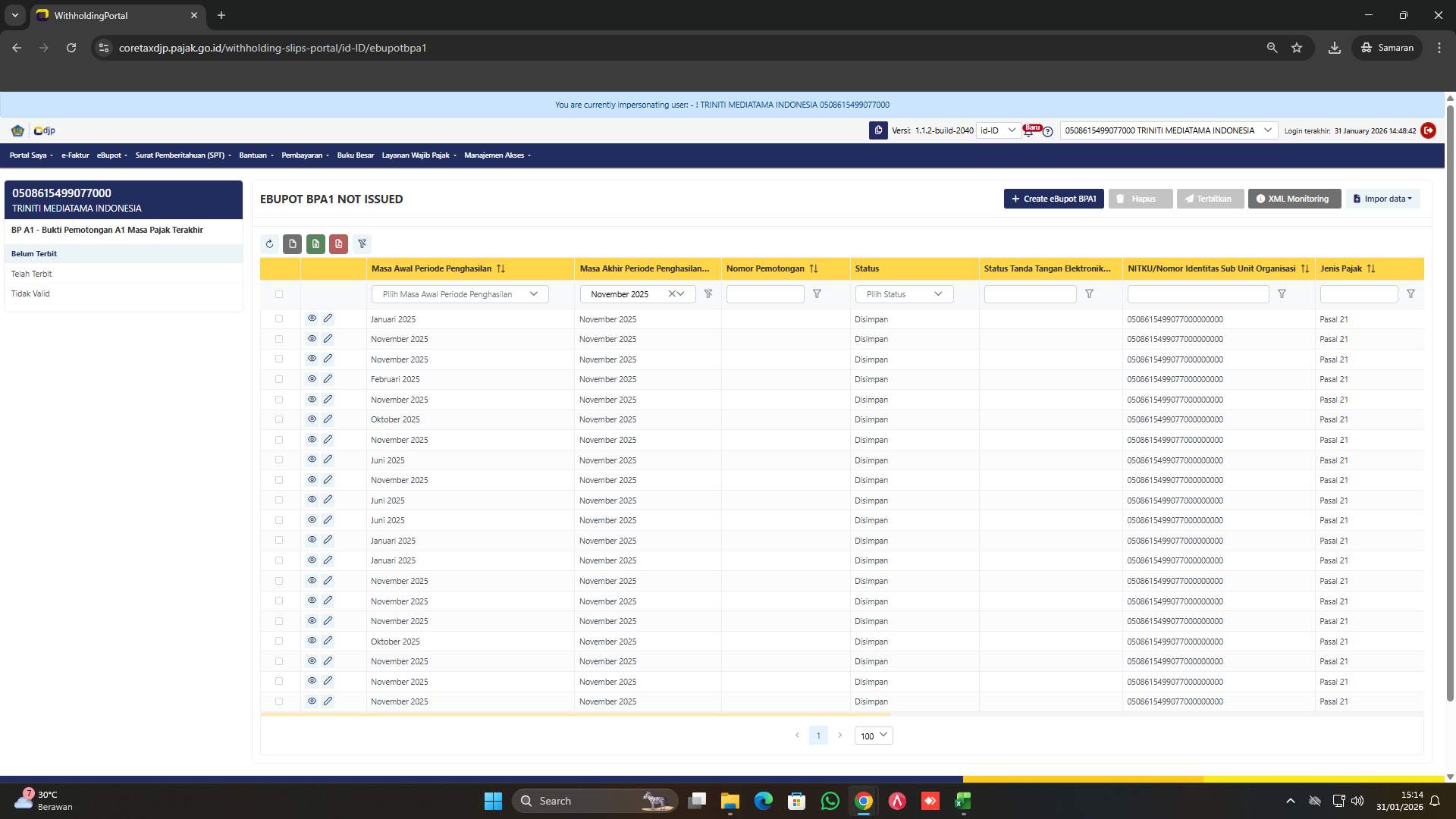Screen dimensions: 1456x819
Task: Open the help question mark icon
Action: pyautogui.click(x=1047, y=132)
